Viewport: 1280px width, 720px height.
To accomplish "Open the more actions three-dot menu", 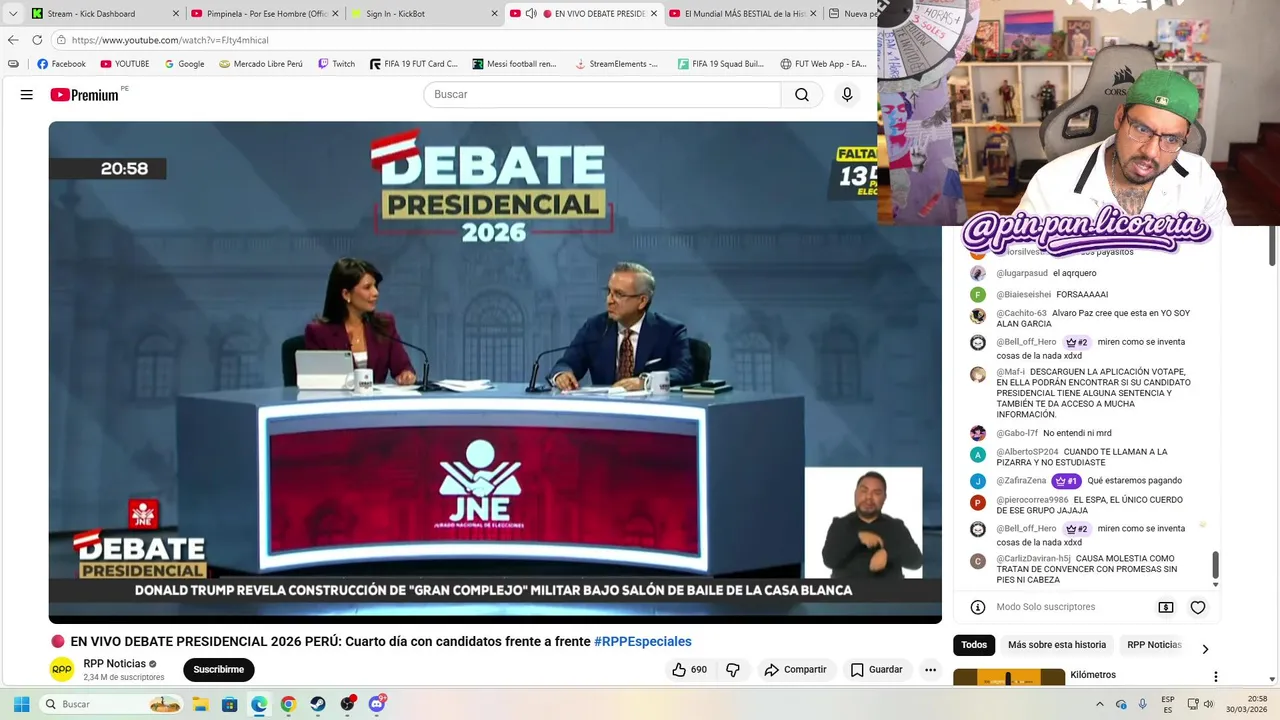I will (x=930, y=670).
